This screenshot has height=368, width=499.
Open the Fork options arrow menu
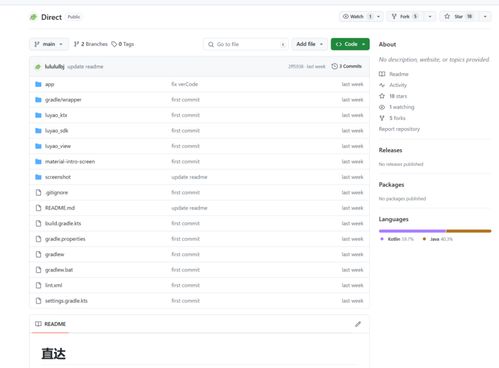click(430, 16)
